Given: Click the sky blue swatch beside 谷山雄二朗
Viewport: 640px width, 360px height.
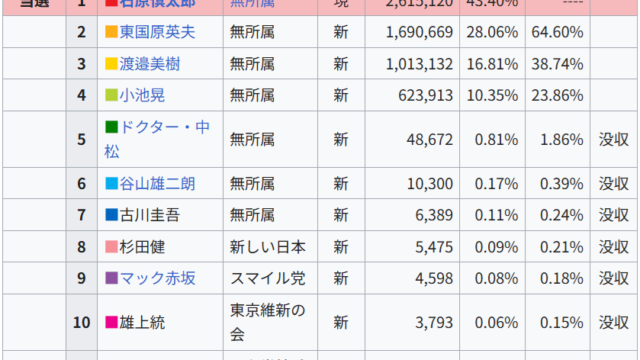Looking at the screenshot, I should 111,183.
